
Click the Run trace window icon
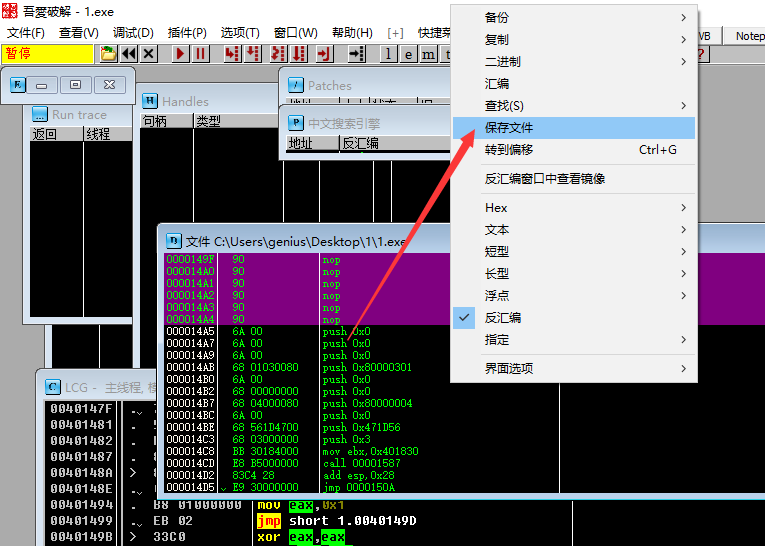[40, 114]
